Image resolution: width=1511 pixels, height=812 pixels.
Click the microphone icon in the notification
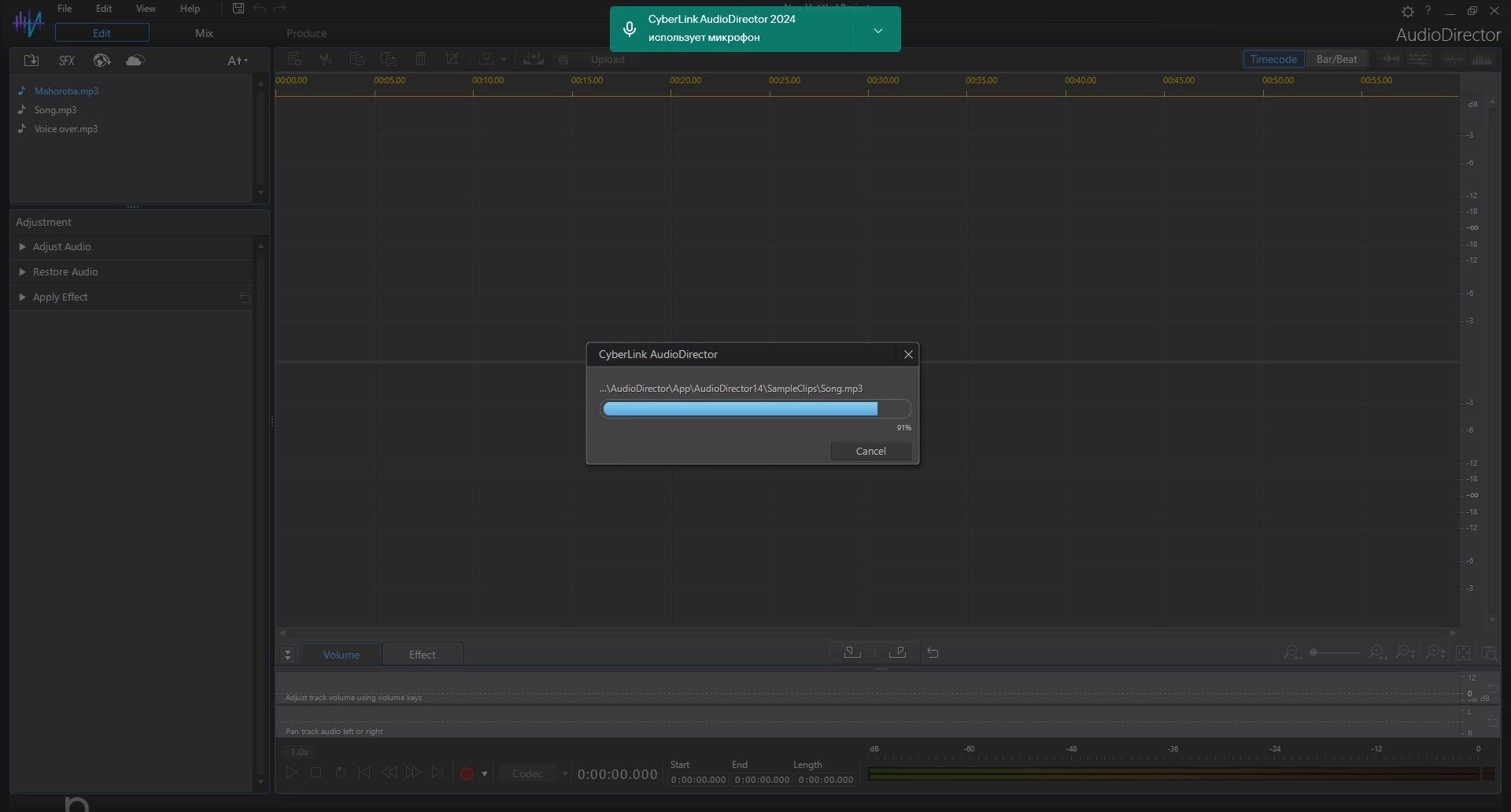coord(630,30)
